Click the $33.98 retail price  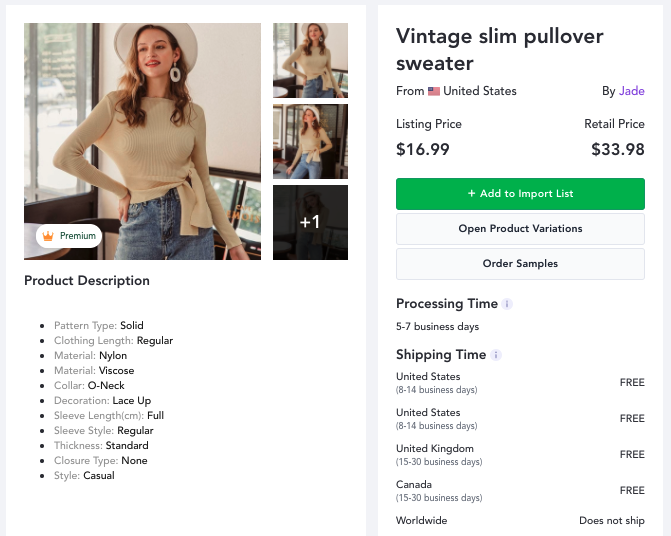(618, 149)
